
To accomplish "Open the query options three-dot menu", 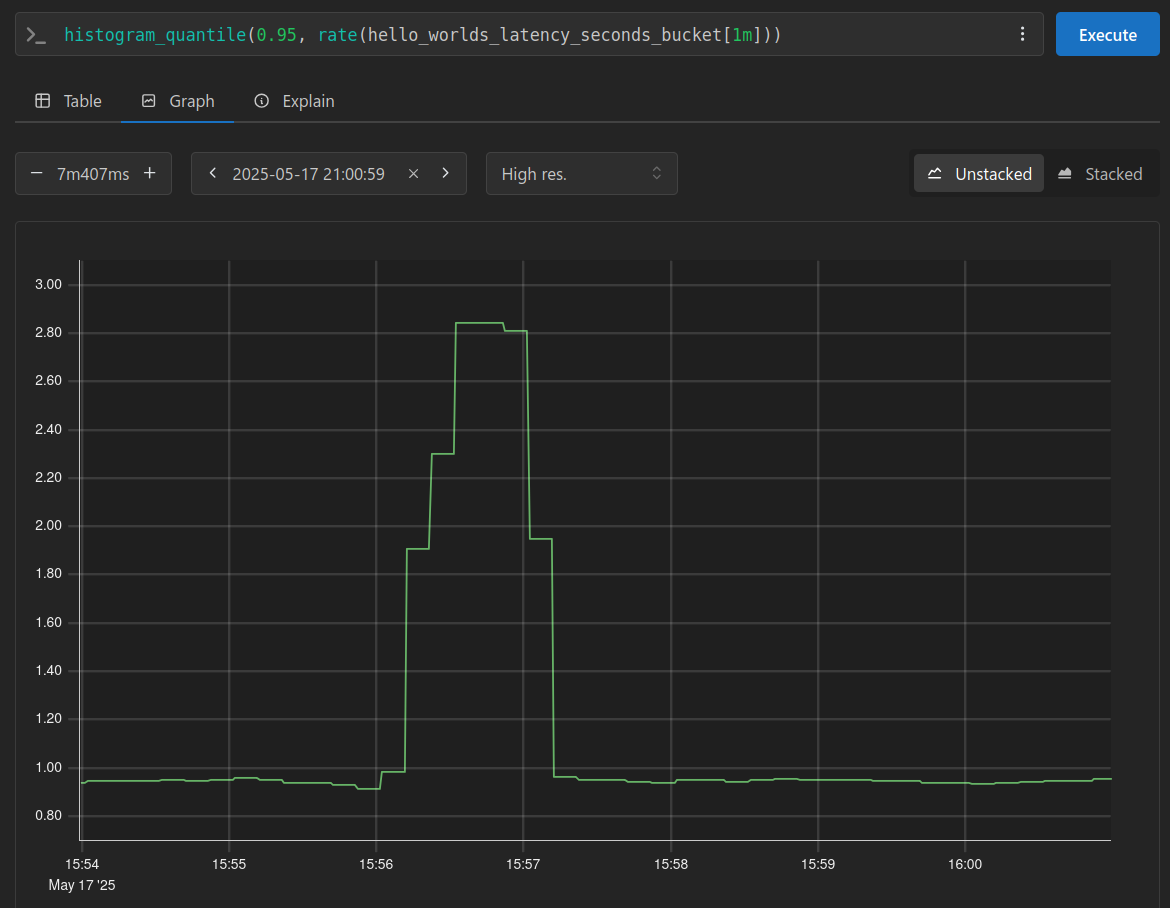I will tap(1022, 34).
